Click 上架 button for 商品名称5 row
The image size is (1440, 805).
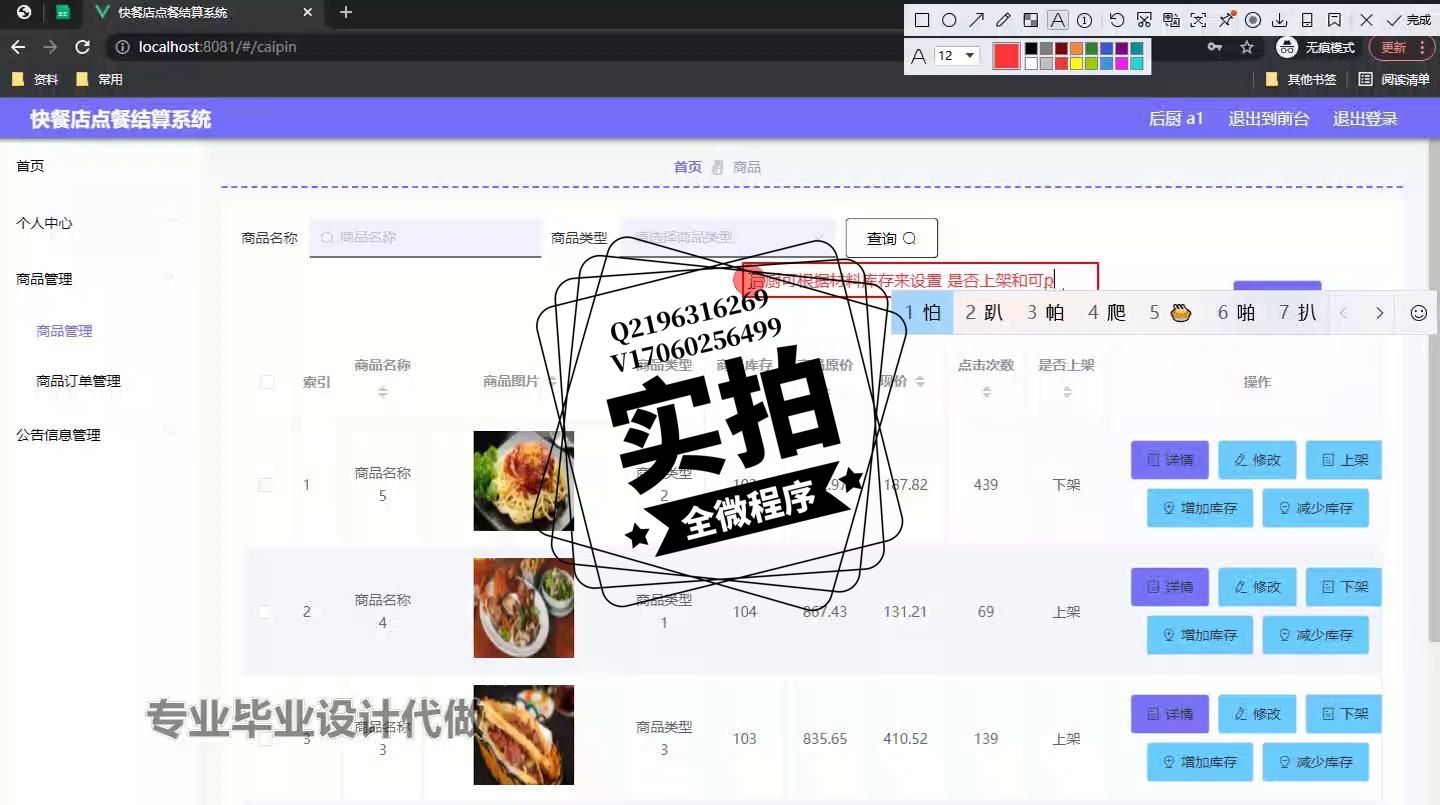1344,460
